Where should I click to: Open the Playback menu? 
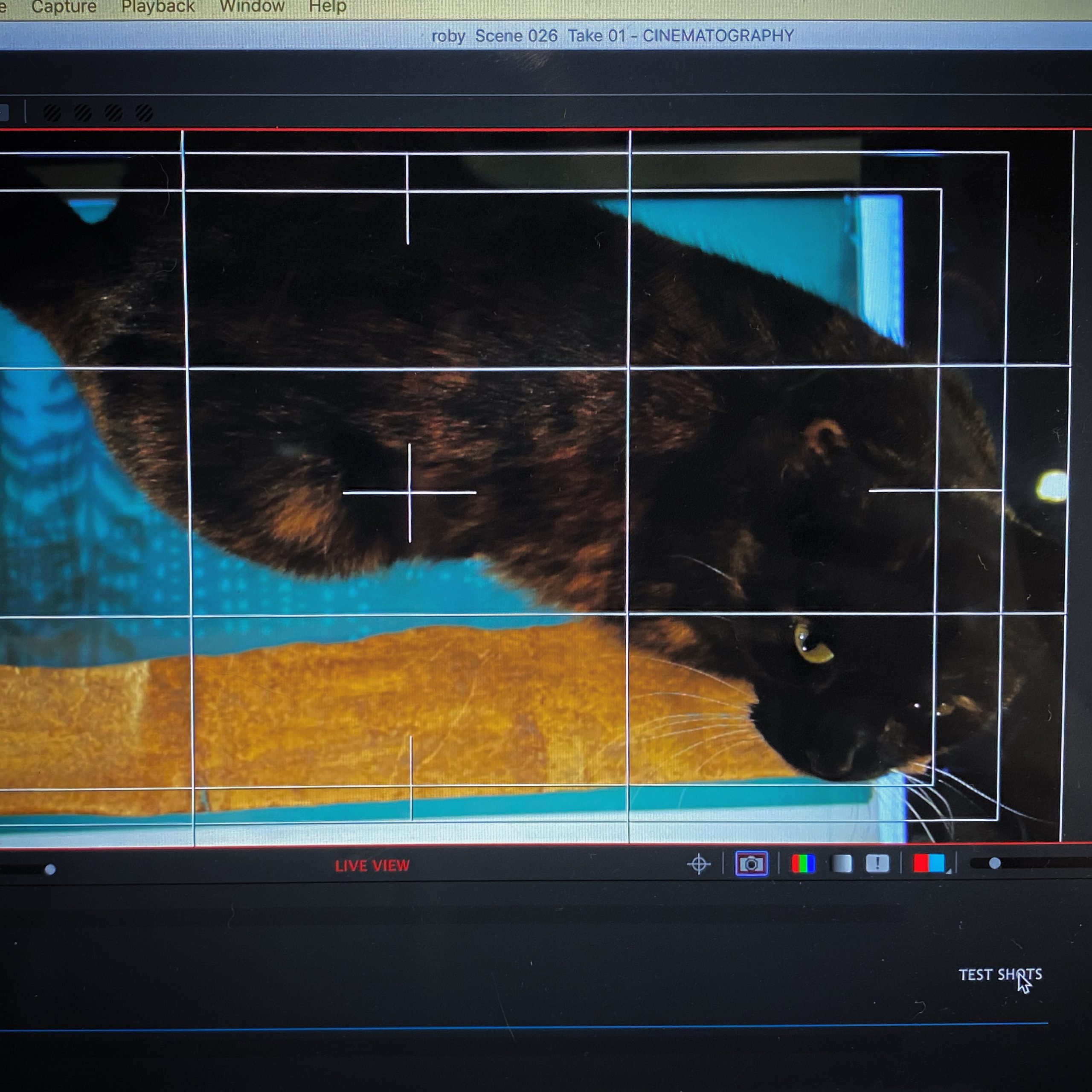click(x=158, y=7)
